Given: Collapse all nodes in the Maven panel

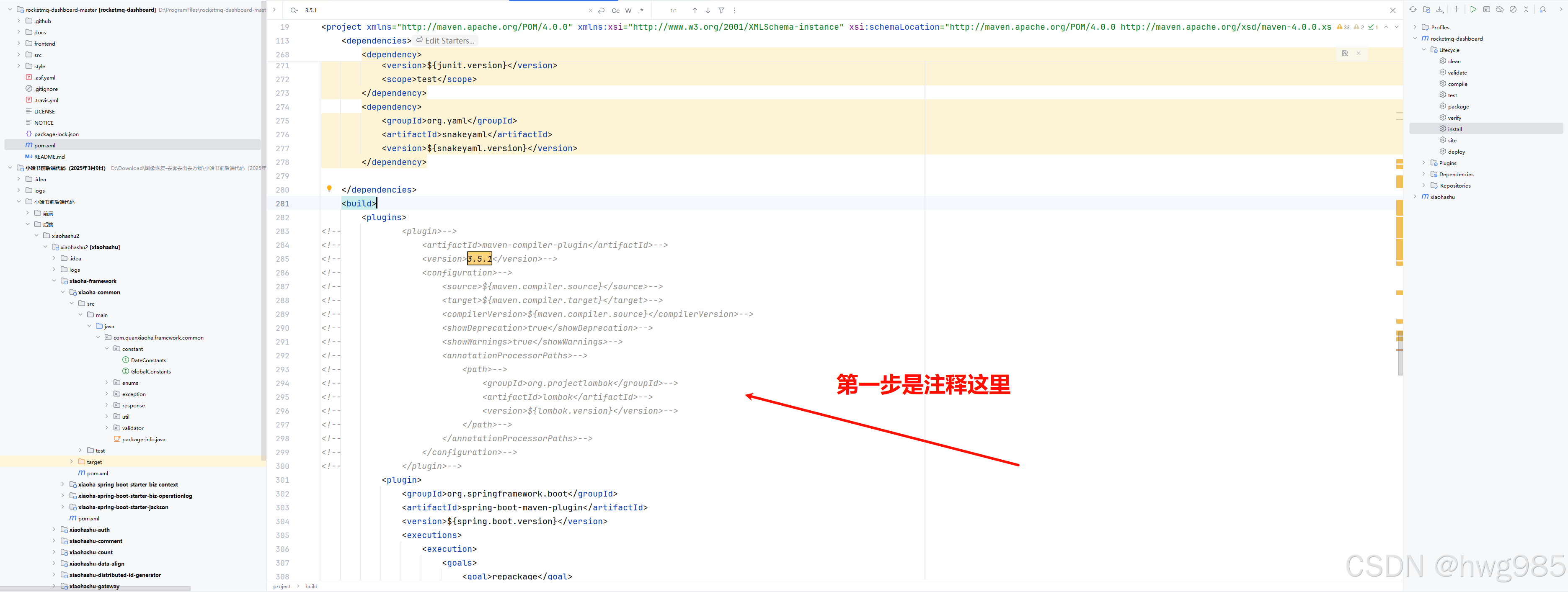Looking at the screenshot, I should (x=1527, y=9).
